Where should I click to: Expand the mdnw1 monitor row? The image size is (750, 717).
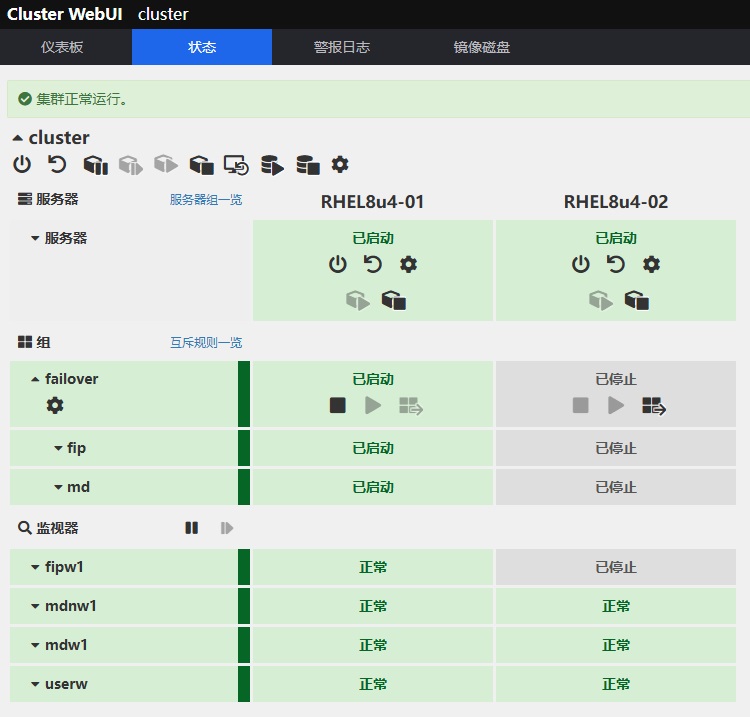pos(35,606)
